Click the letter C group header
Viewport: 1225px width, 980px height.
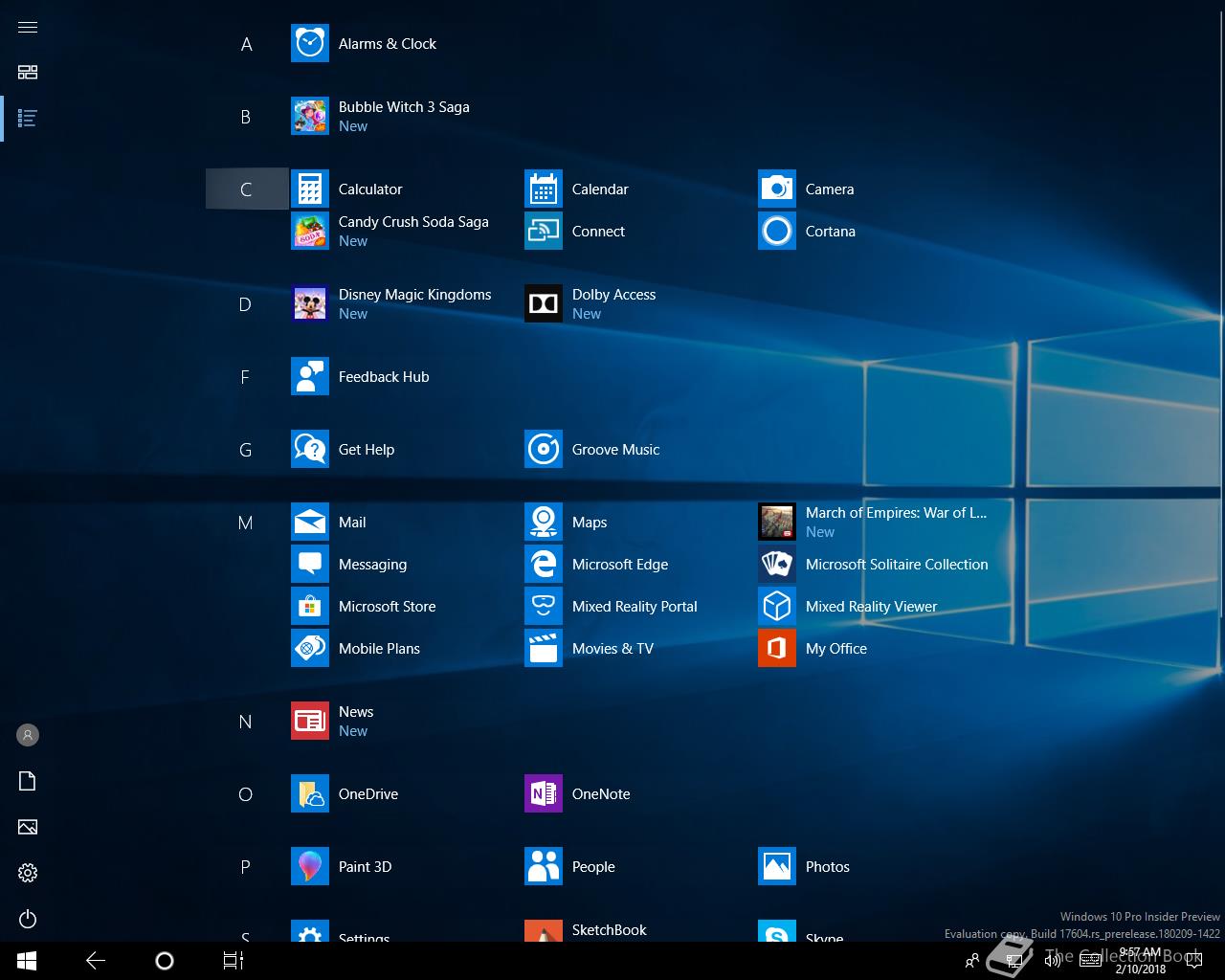246,189
